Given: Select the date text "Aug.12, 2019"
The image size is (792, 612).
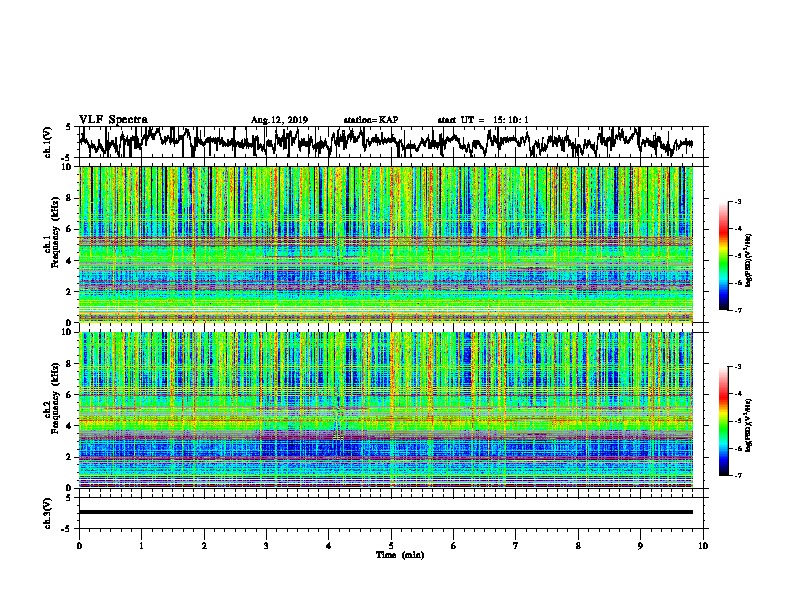Looking at the screenshot, I should (x=279, y=120).
